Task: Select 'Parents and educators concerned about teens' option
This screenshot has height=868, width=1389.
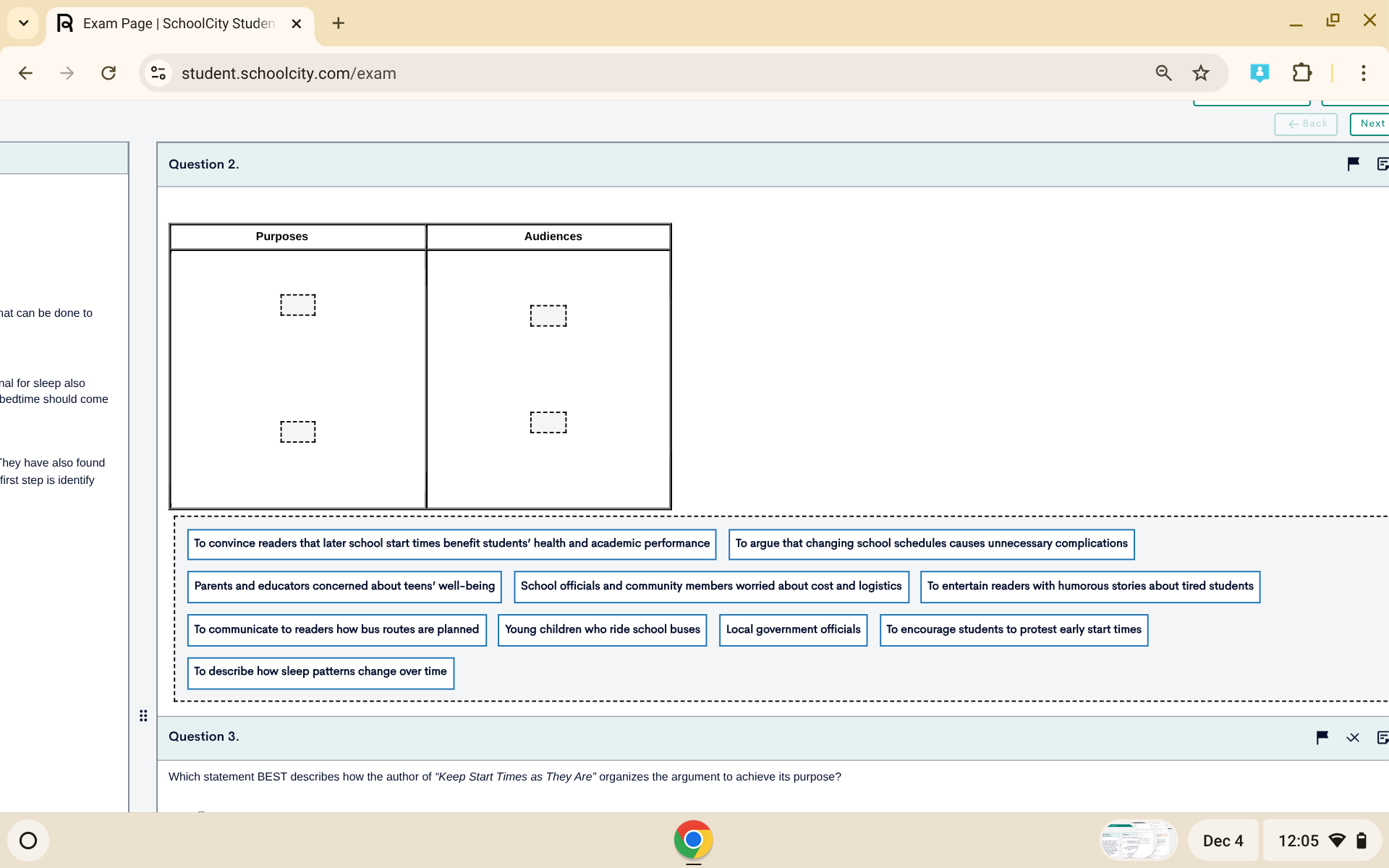Action: point(344,587)
